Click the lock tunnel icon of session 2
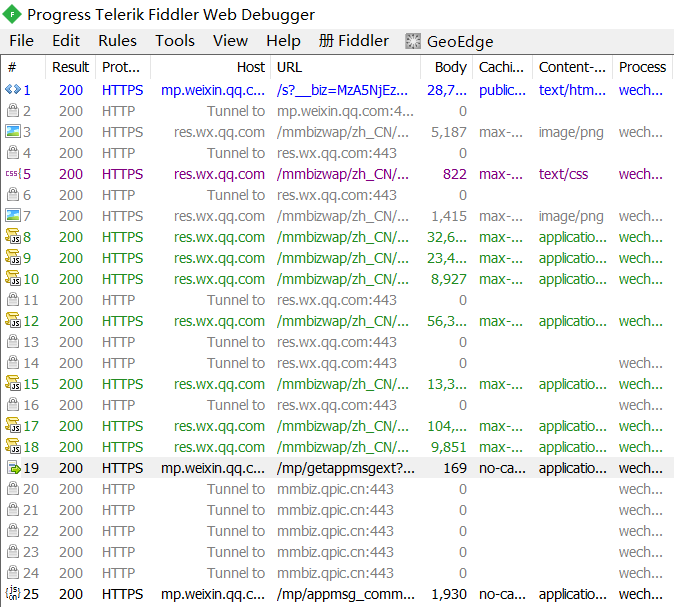The height and width of the screenshot is (607, 674). [x=13, y=111]
